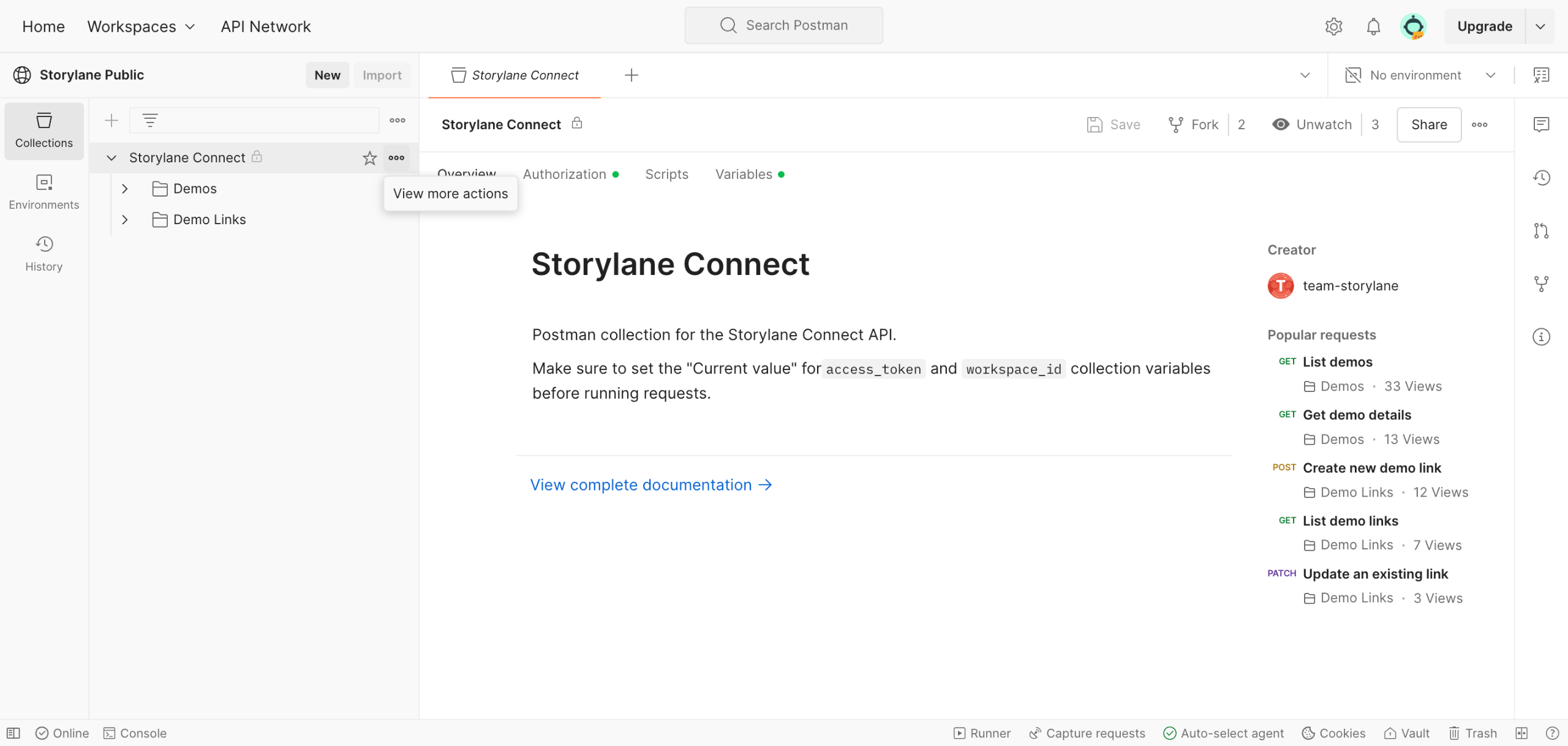The height and width of the screenshot is (746, 1568).
Task: Star the Storylane Connect collection
Action: [x=369, y=158]
